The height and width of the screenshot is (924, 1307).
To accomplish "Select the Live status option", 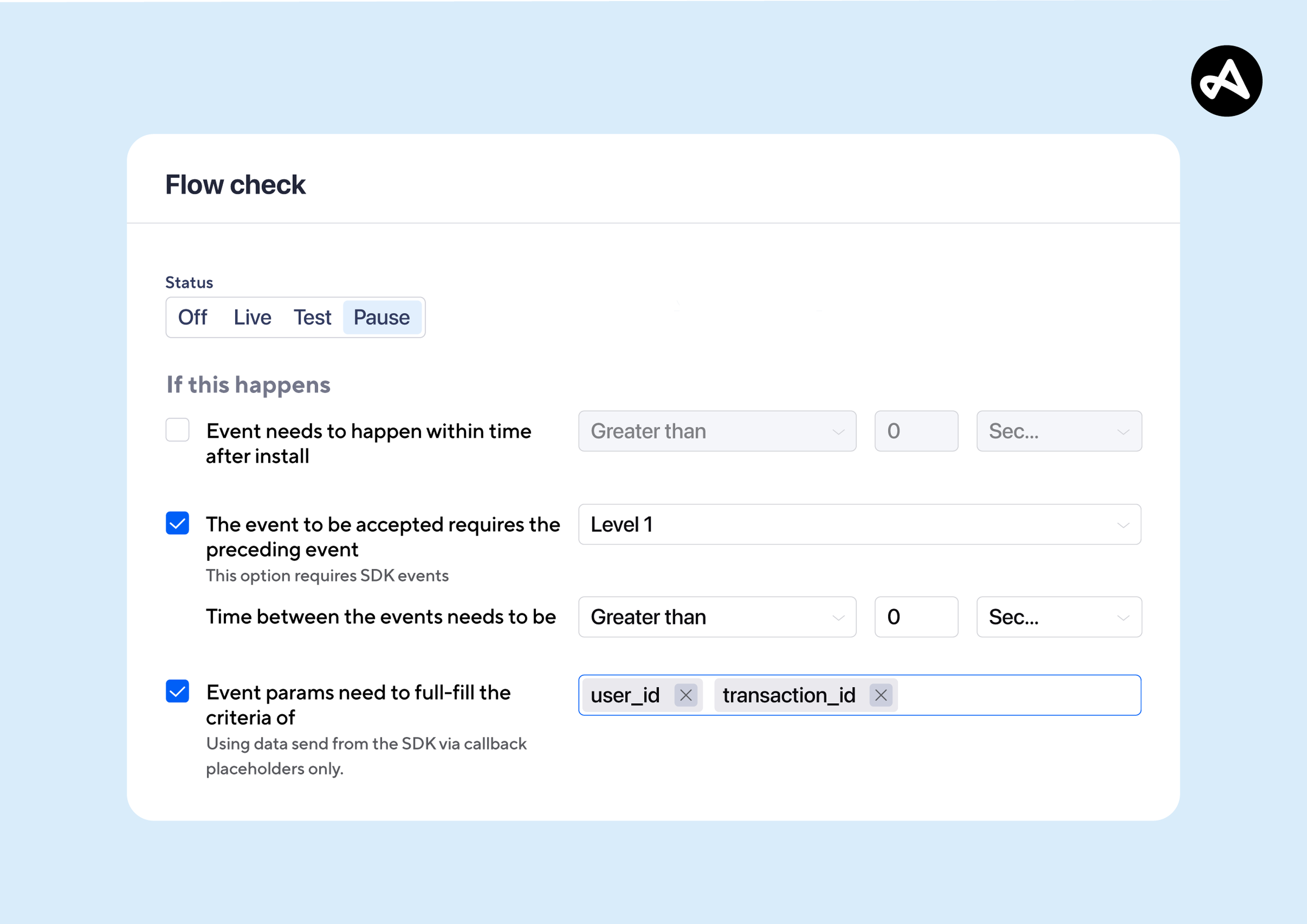I will [x=252, y=317].
